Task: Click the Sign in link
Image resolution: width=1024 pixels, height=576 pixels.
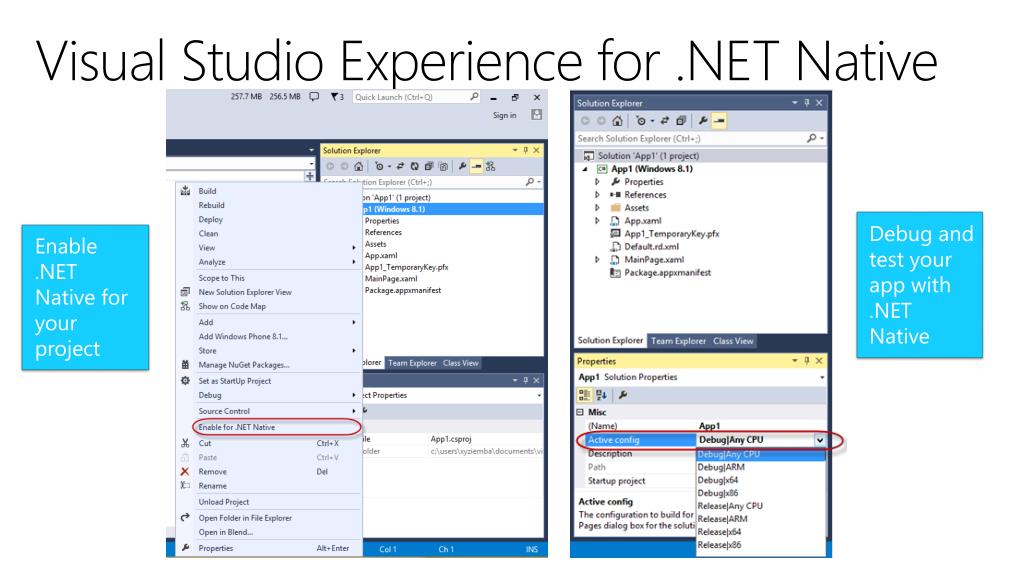Action: pyautogui.click(x=504, y=115)
